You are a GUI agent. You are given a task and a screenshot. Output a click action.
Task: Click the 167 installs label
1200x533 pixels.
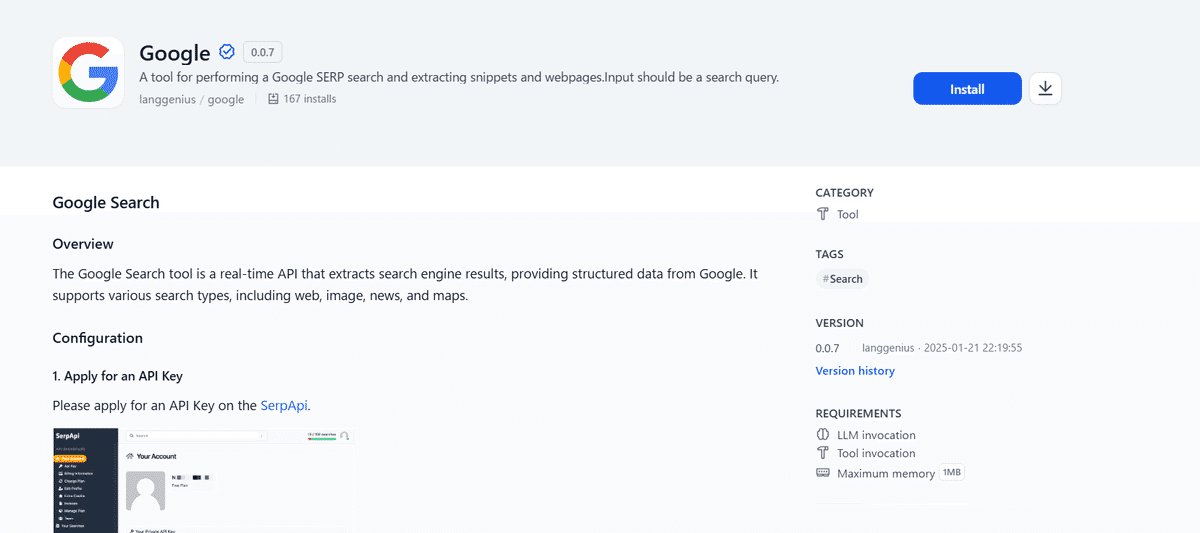click(310, 99)
